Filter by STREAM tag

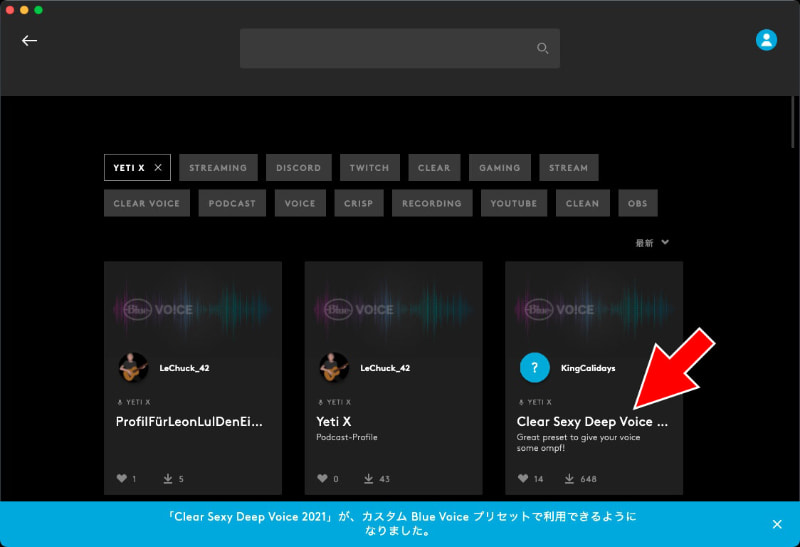coord(568,167)
